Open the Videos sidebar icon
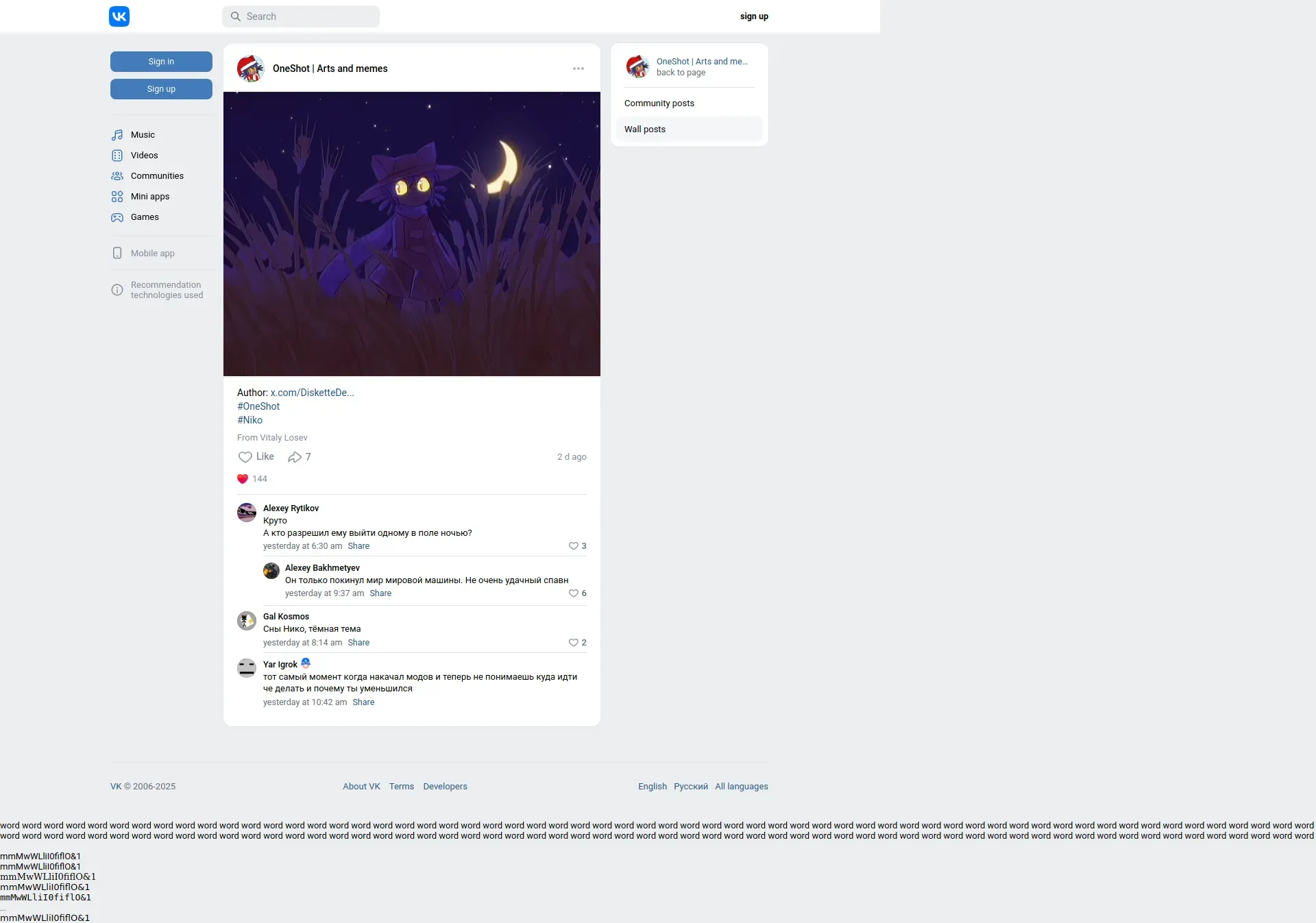The width and height of the screenshot is (1316, 923). click(x=117, y=156)
